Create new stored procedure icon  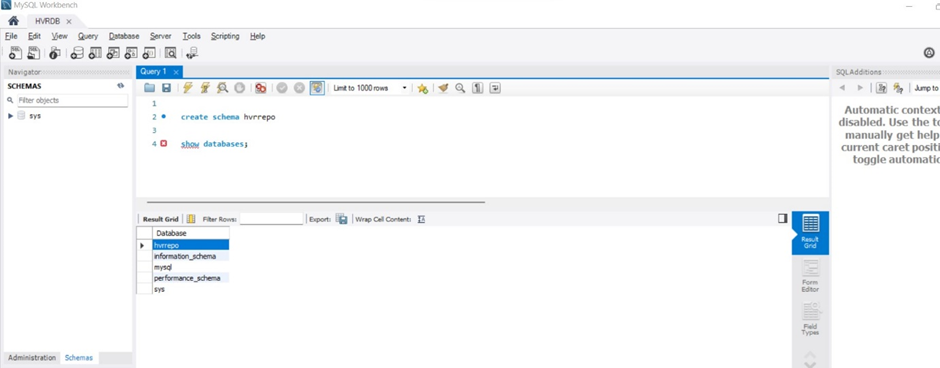[131, 53]
